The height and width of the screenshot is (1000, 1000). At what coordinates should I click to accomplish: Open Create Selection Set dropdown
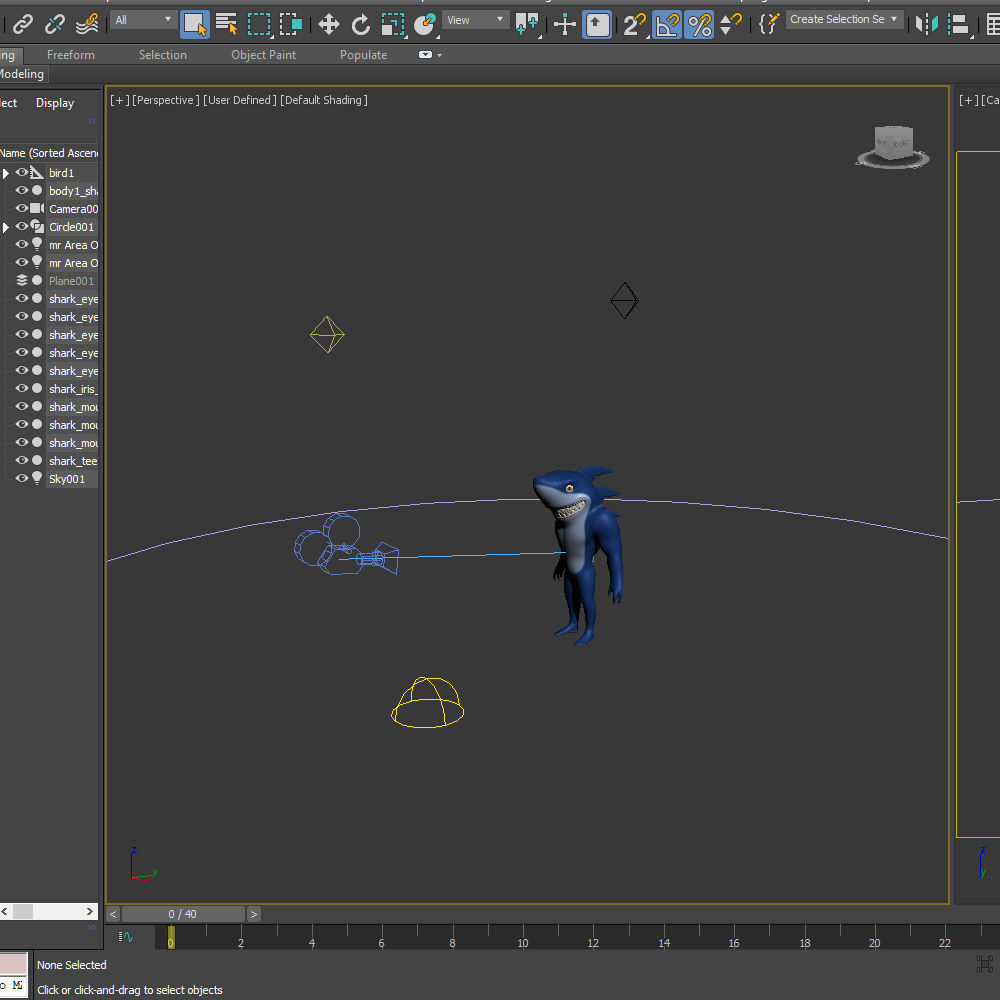[x=844, y=19]
